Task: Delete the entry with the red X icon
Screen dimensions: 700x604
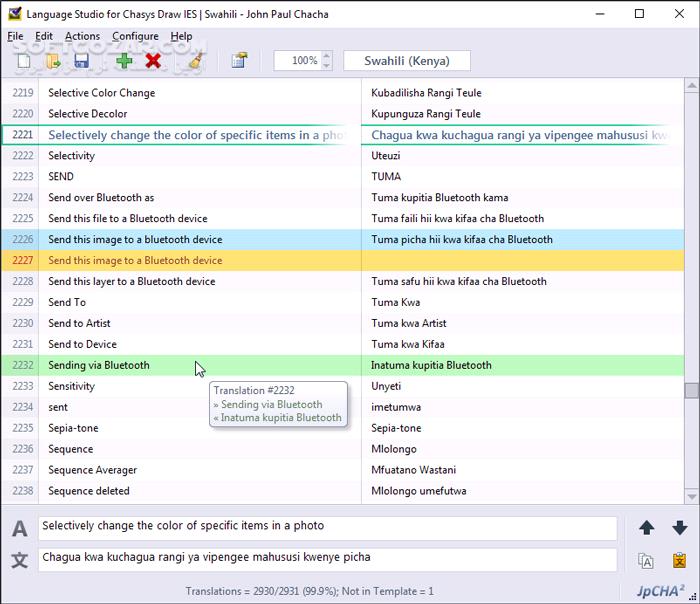Action: (153, 61)
